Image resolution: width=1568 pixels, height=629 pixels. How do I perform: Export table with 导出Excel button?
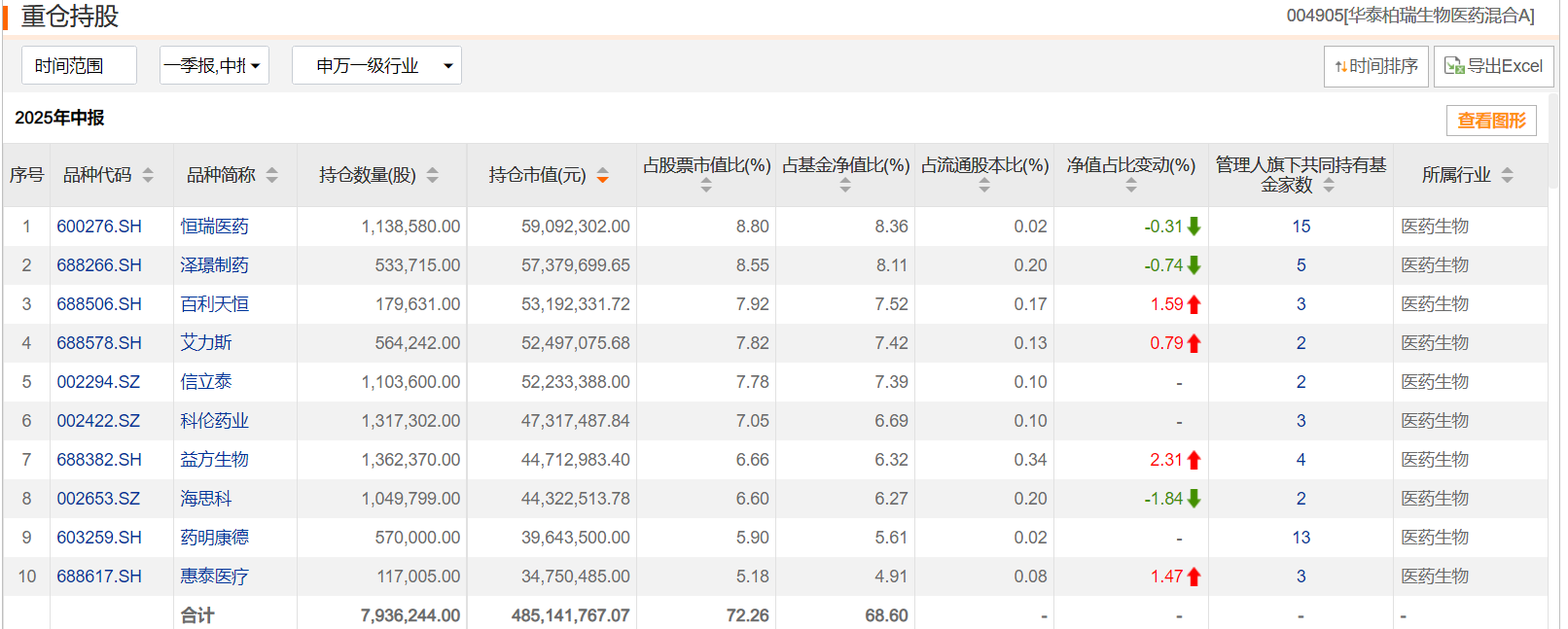click(1493, 66)
